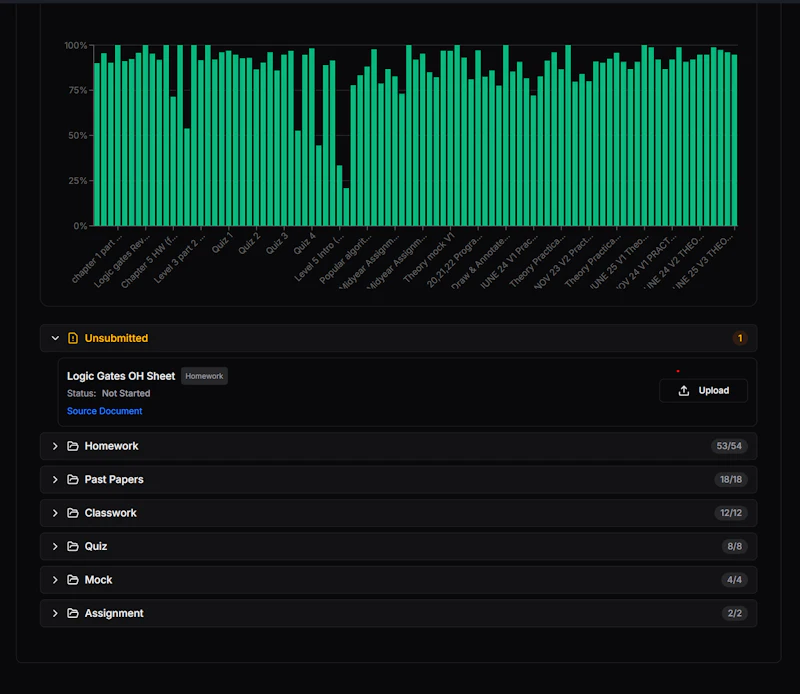Collapse the Unsubmitted section chevron
Image resolution: width=800 pixels, height=694 pixels.
[55, 338]
